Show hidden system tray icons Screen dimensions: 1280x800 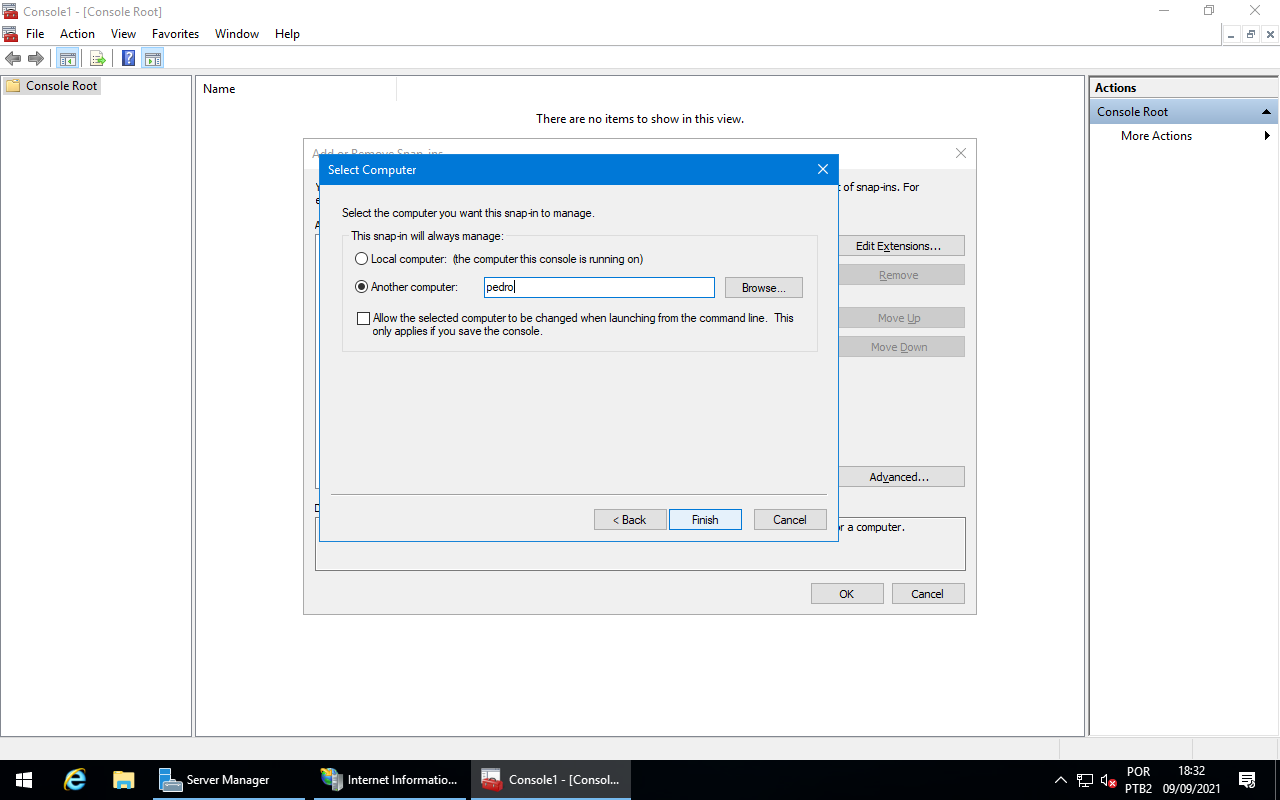coord(1061,780)
